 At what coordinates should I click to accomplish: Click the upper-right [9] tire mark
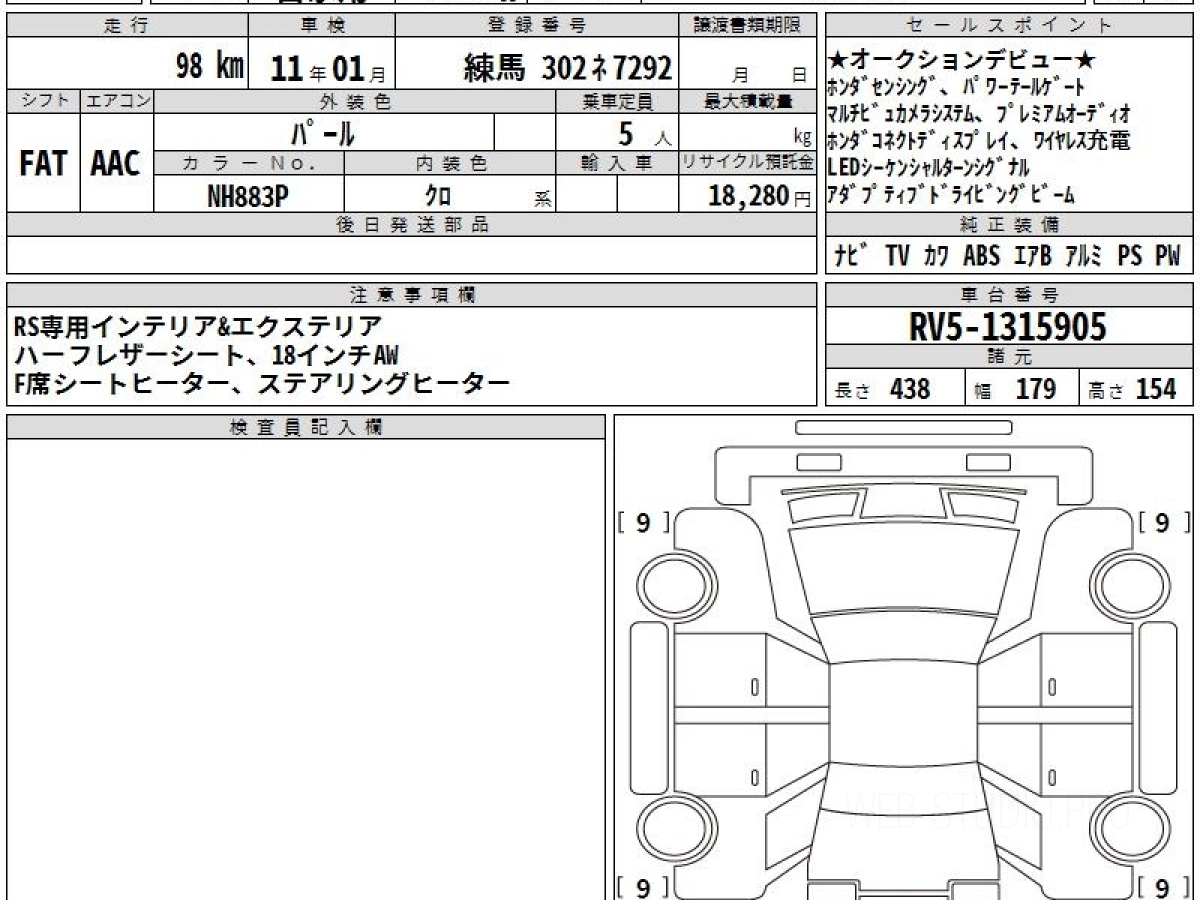coord(1164,522)
